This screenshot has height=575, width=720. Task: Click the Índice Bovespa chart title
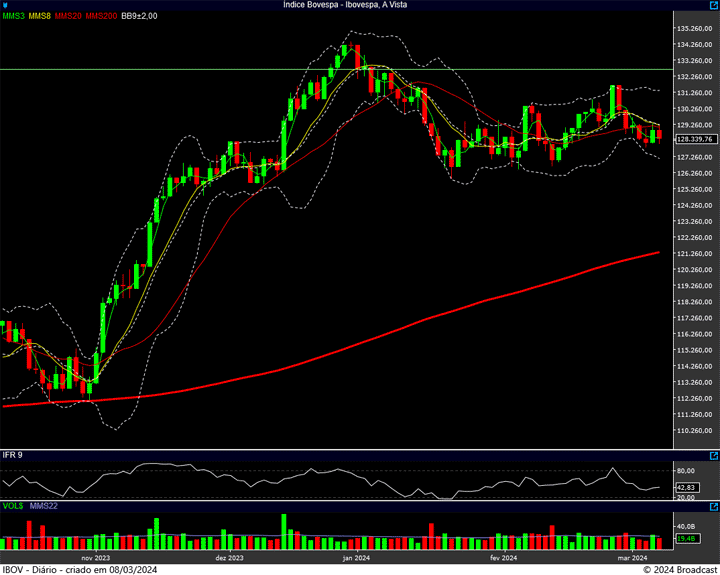pyautogui.click(x=345, y=5)
